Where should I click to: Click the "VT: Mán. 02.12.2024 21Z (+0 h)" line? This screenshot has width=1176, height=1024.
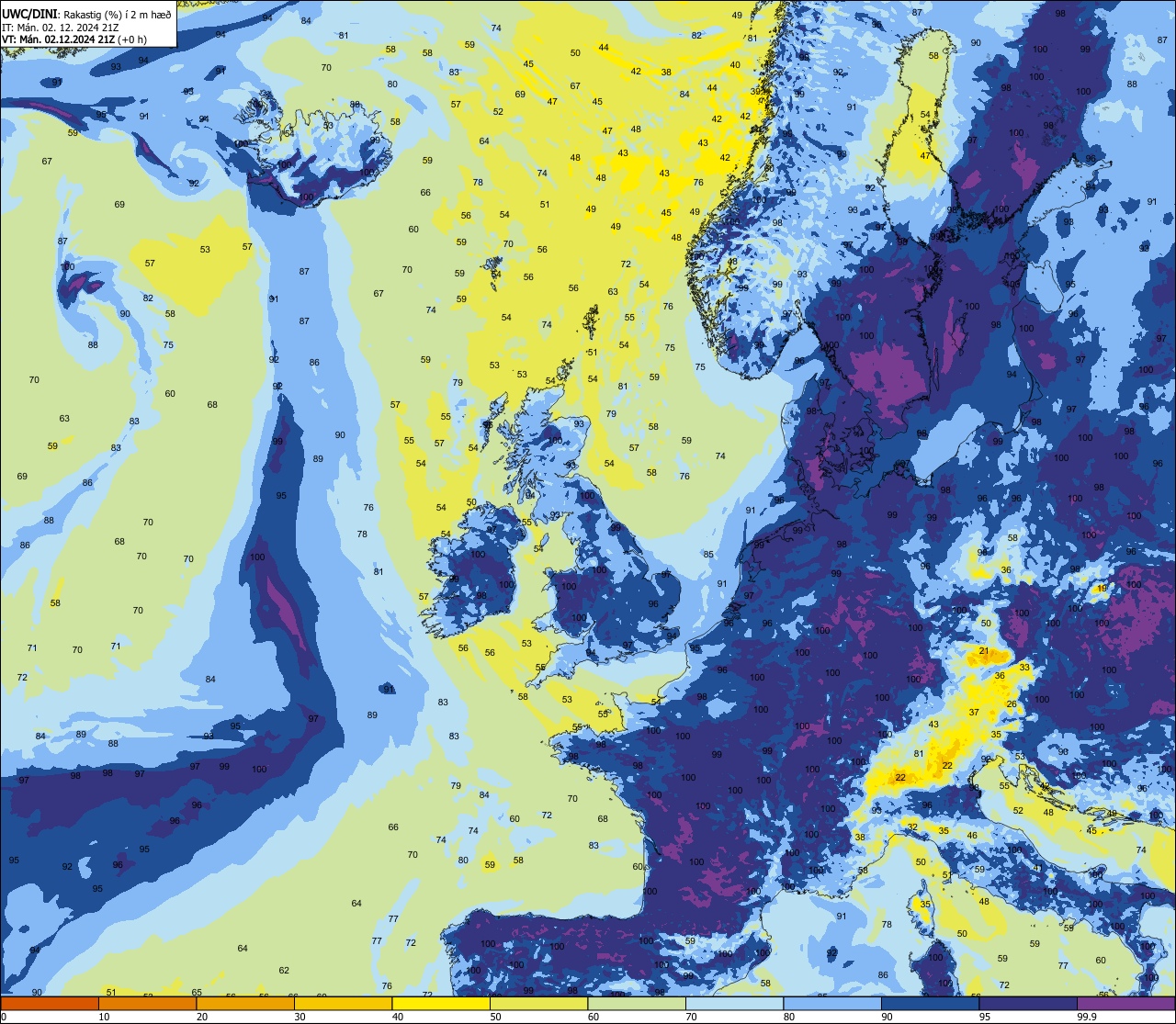(74, 39)
